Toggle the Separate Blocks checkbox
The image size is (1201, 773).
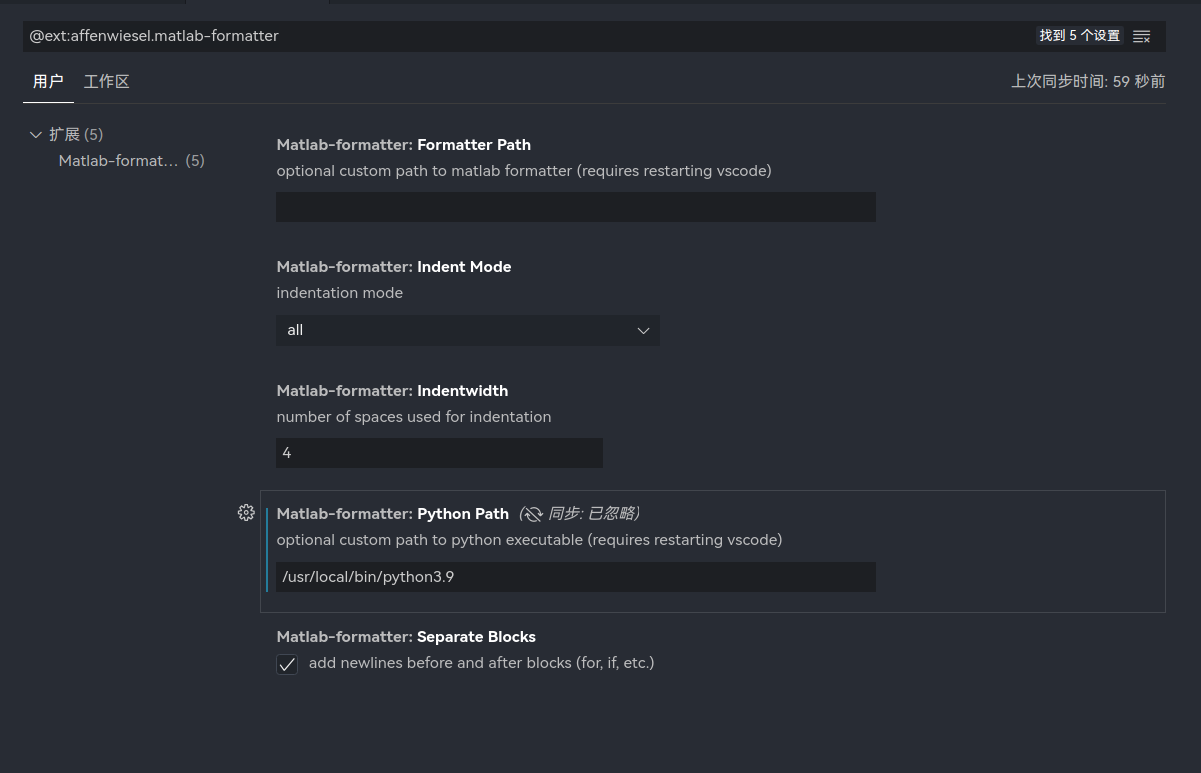click(x=287, y=664)
